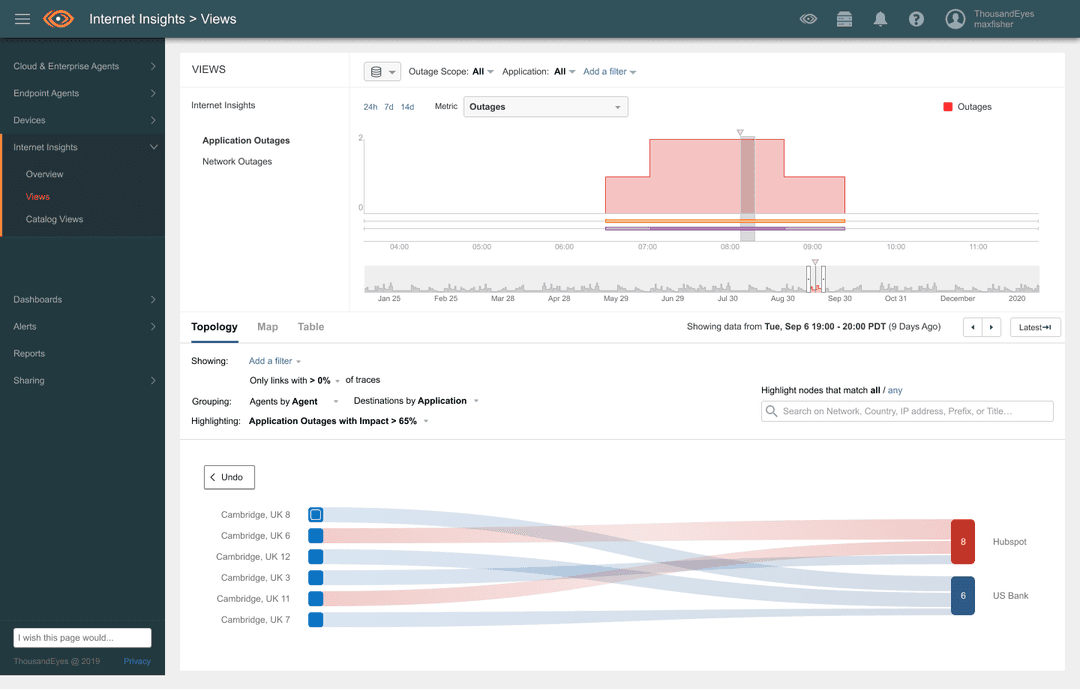Screen dimensions: 1080x689
Task: Open the Metric Outages dropdown
Action: [x=546, y=107]
